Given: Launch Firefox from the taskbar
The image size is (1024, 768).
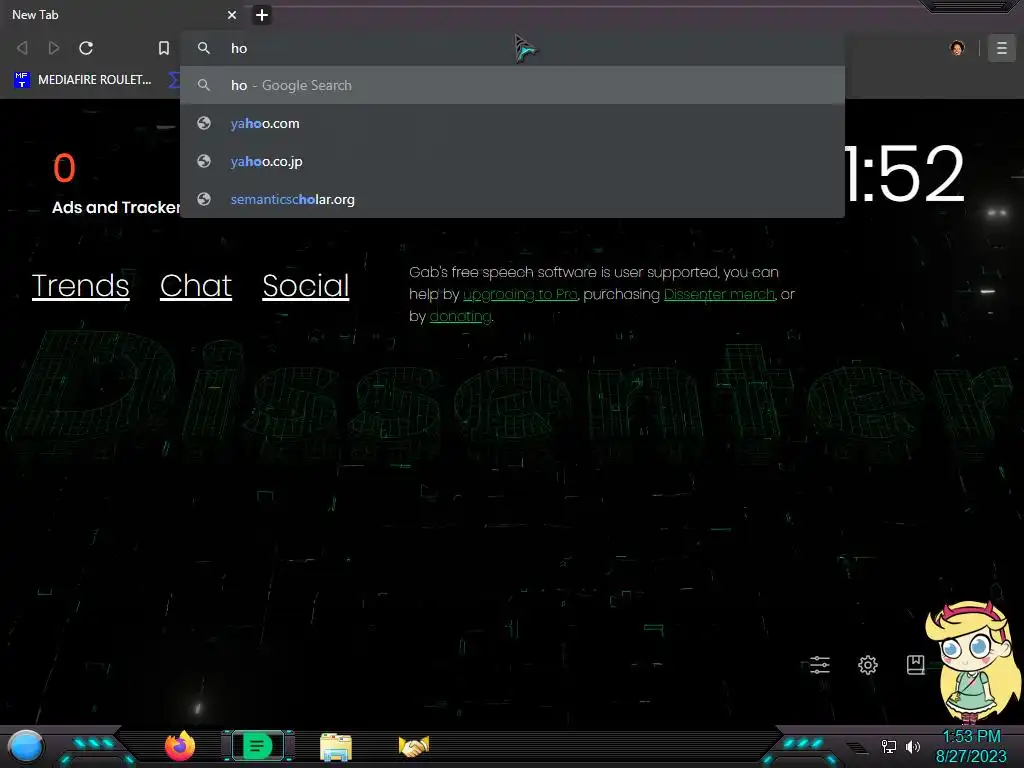Looking at the screenshot, I should point(180,746).
